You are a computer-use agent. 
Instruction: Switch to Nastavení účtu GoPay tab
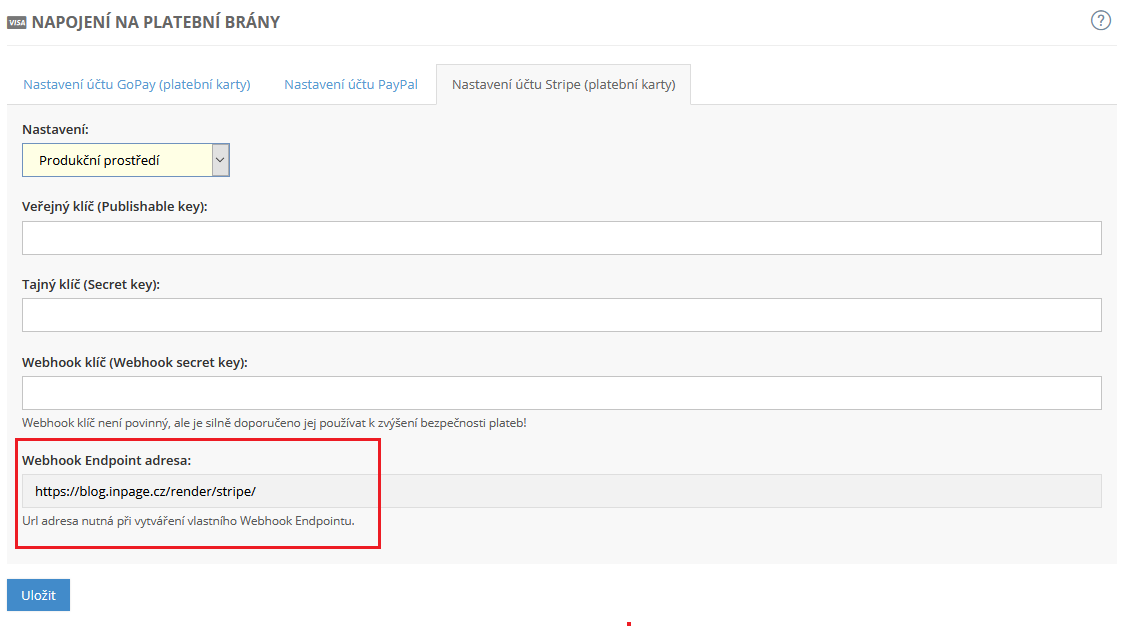[137, 84]
